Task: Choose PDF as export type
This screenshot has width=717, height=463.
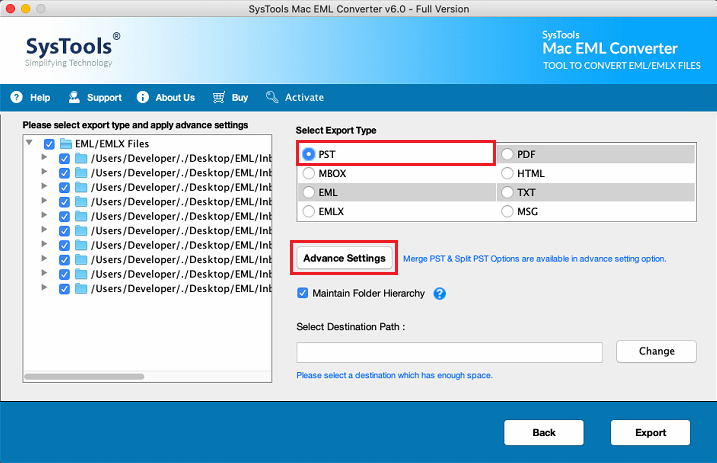Action: (x=508, y=154)
